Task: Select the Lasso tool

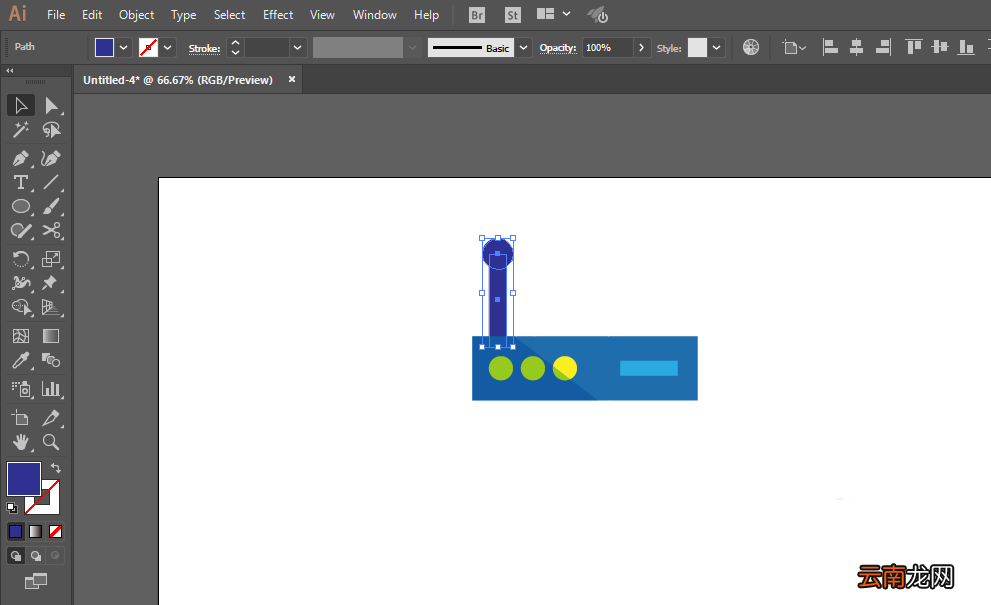Action: click(51, 130)
